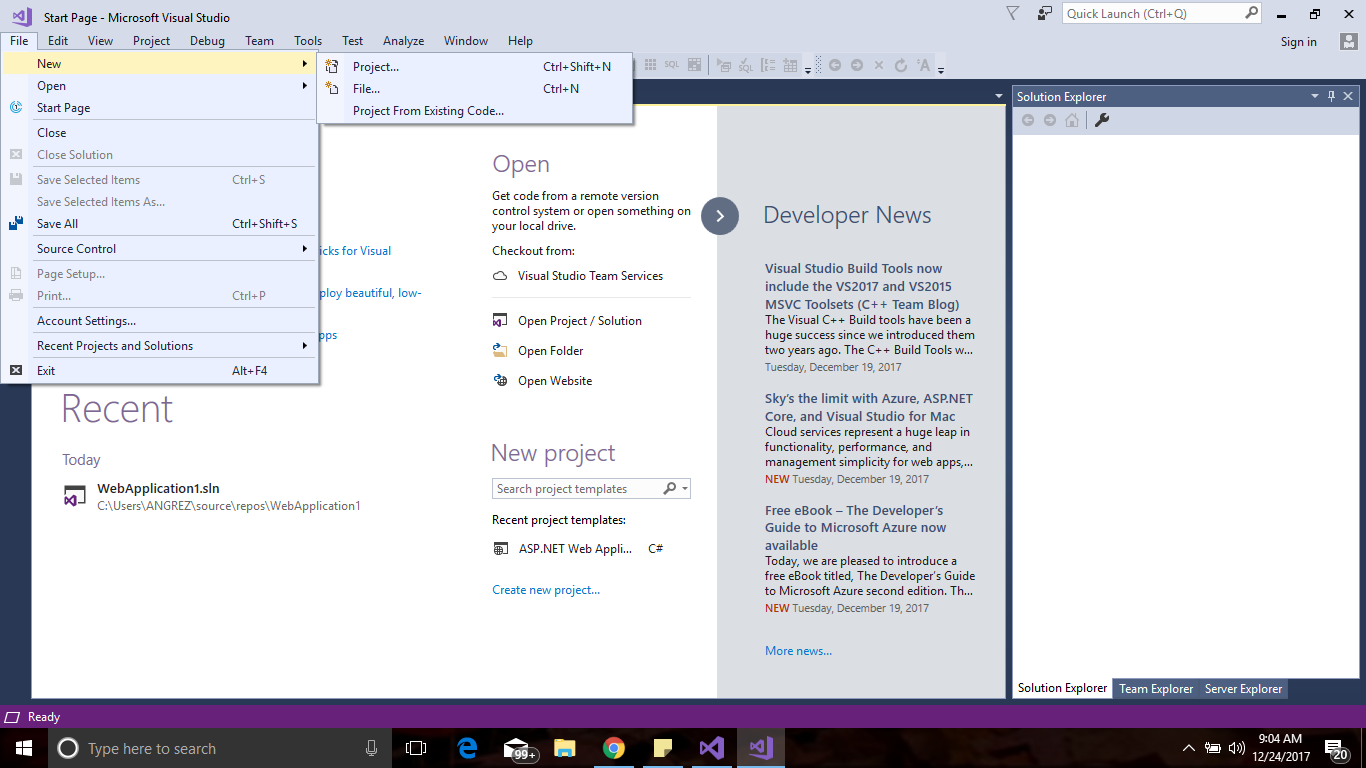Expand the Open submenu in File menu
Image resolution: width=1366 pixels, height=768 pixels.
click(160, 86)
